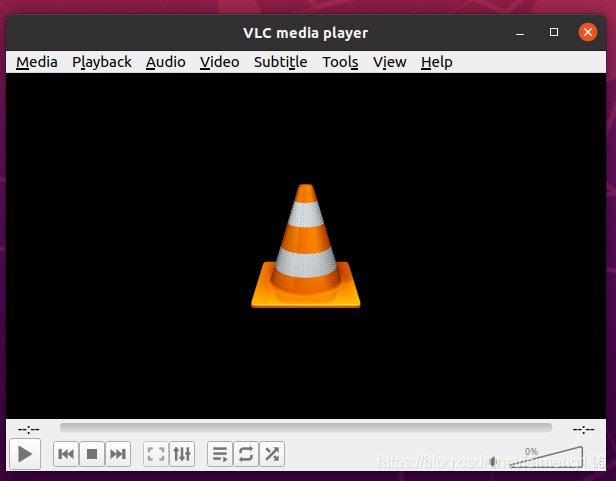This screenshot has height=481, width=616.
Task: Open the View menu
Action: pyautogui.click(x=389, y=62)
